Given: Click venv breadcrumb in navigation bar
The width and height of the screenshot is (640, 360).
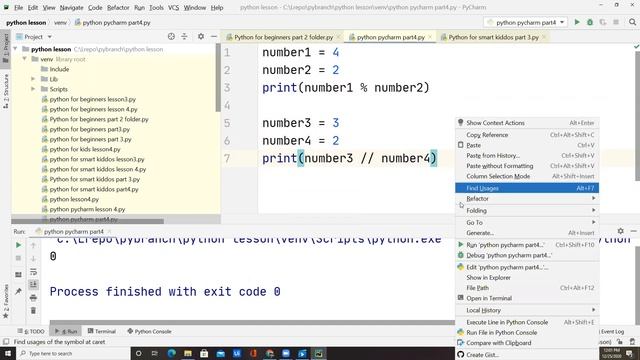Looking at the screenshot, I should point(60,23).
